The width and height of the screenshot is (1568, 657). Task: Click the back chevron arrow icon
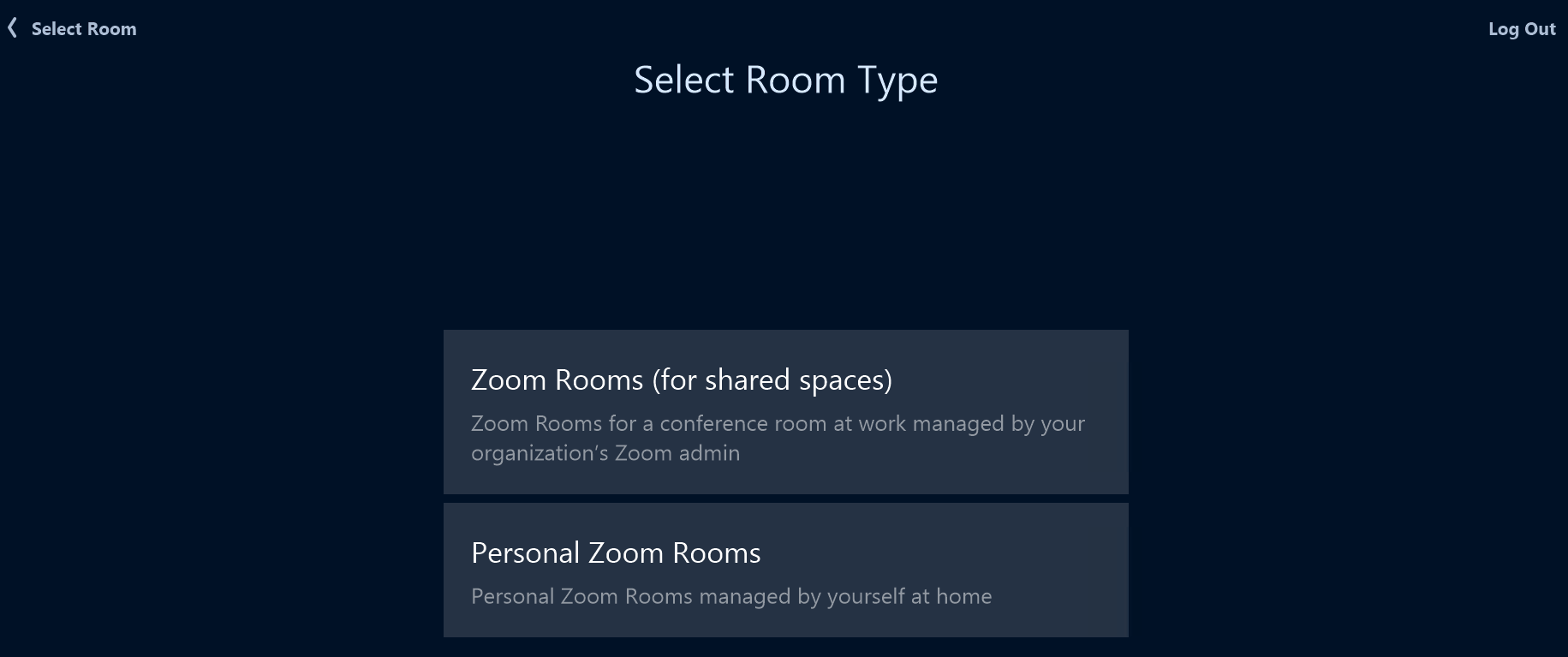coord(12,28)
